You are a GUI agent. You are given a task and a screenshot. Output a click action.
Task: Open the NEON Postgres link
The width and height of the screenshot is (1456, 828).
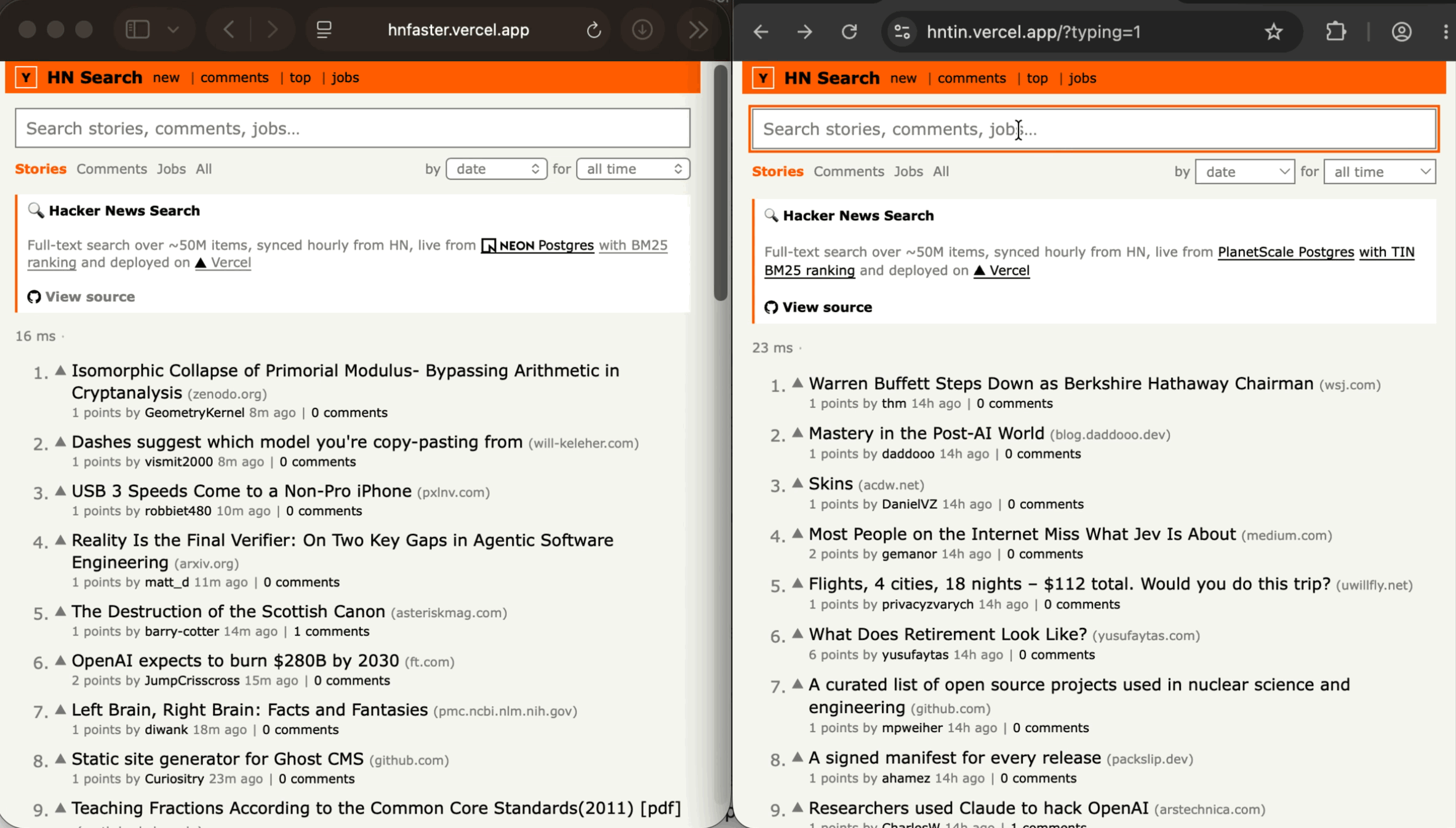pos(537,245)
